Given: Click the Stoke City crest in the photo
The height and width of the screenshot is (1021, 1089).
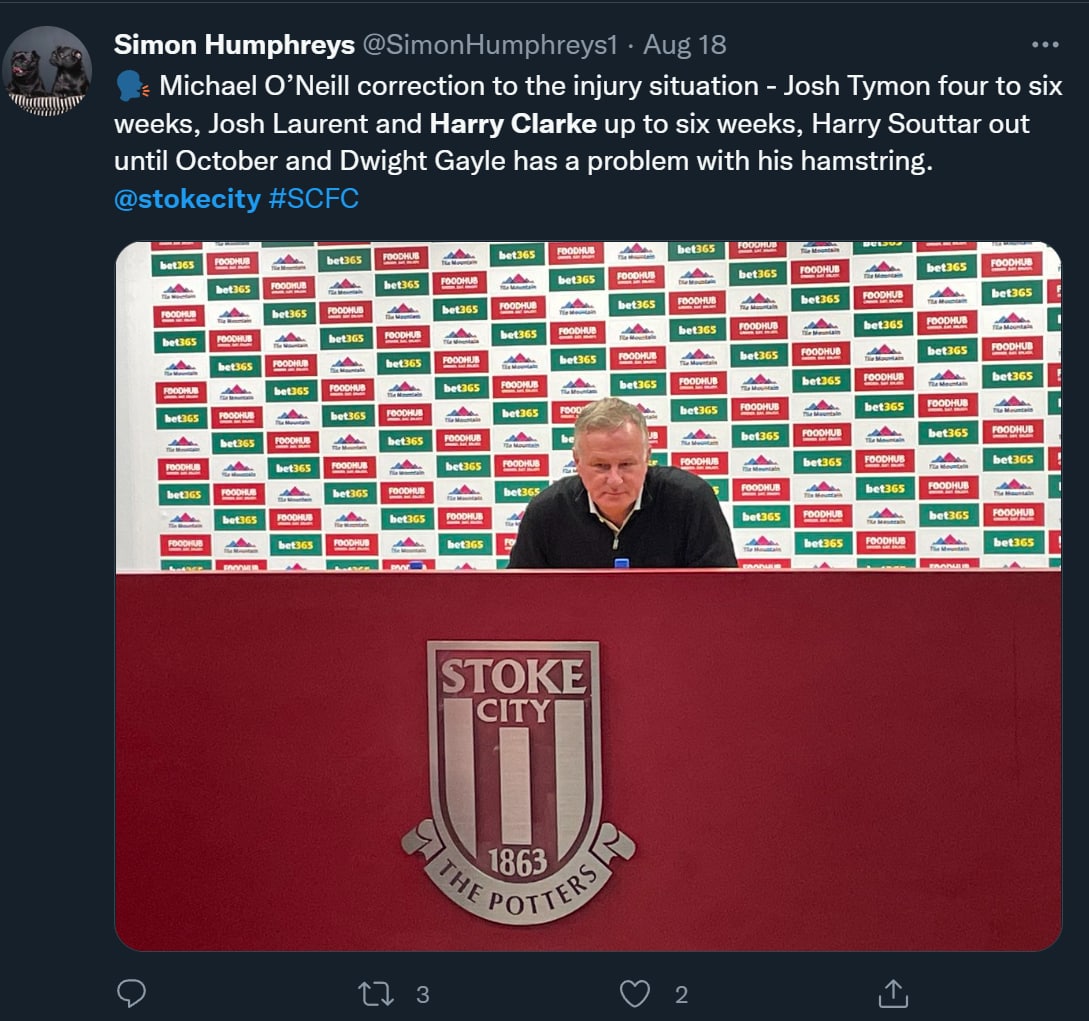Looking at the screenshot, I should 516,760.
